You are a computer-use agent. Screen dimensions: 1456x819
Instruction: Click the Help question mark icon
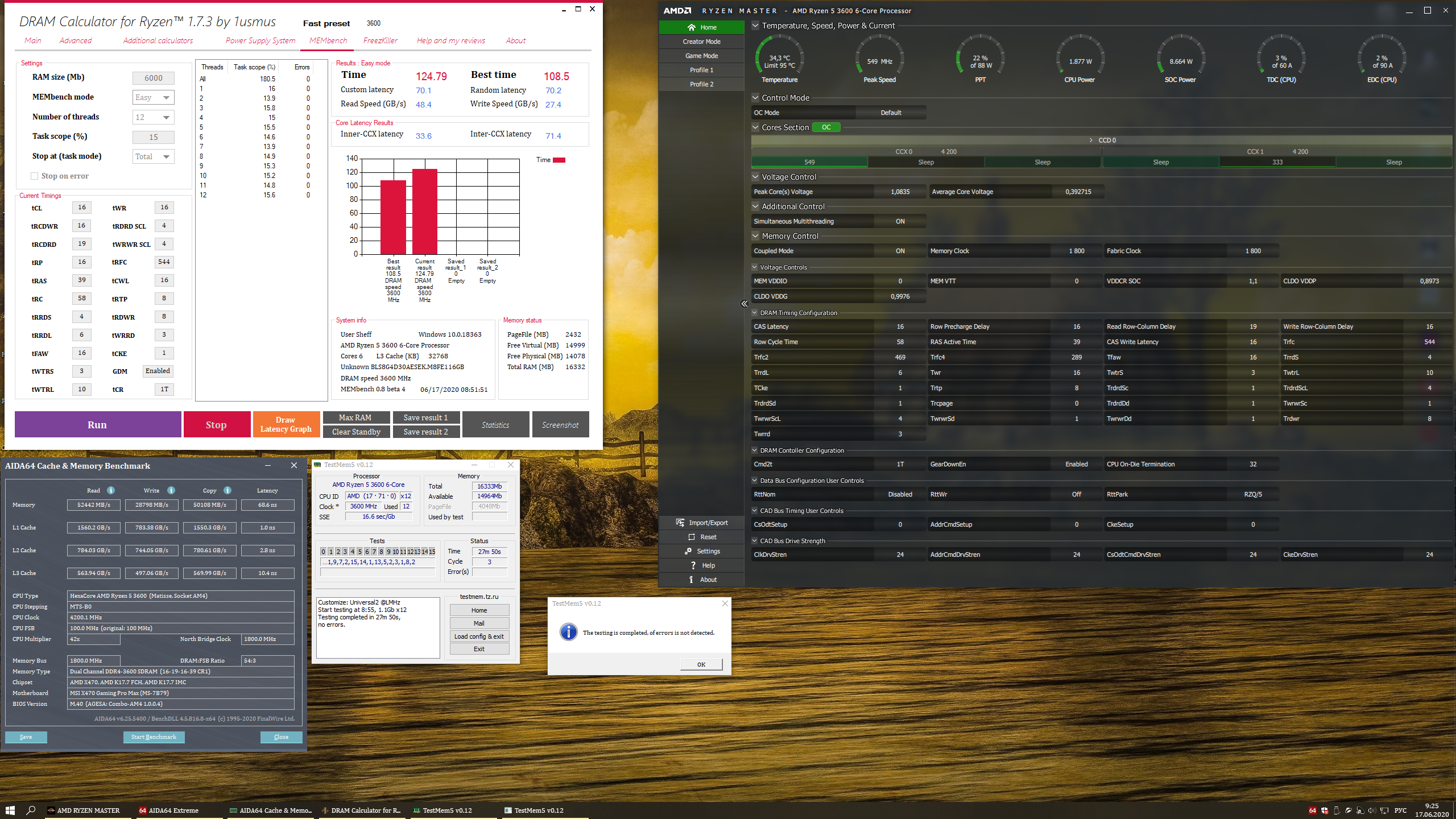(x=693, y=565)
